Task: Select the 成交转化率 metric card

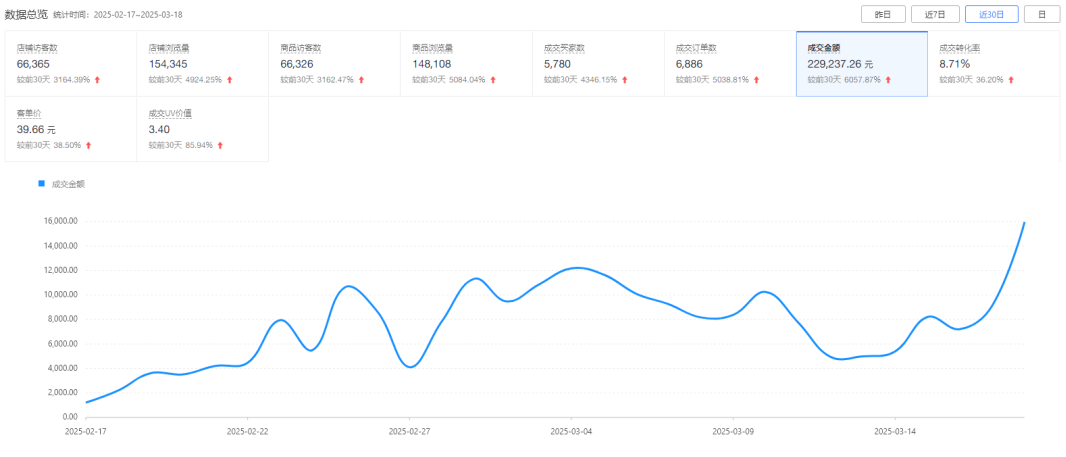Action: [x=994, y=63]
